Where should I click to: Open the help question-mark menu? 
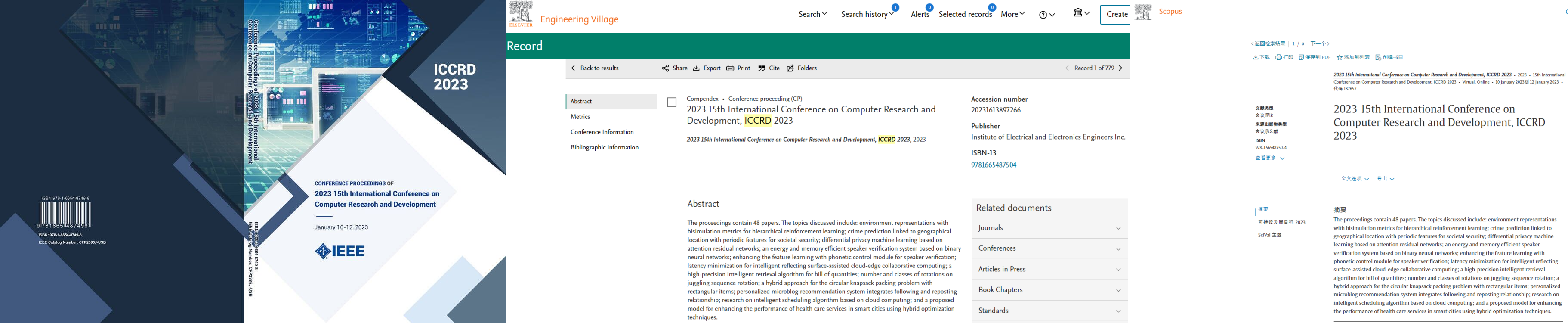point(1047,15)
